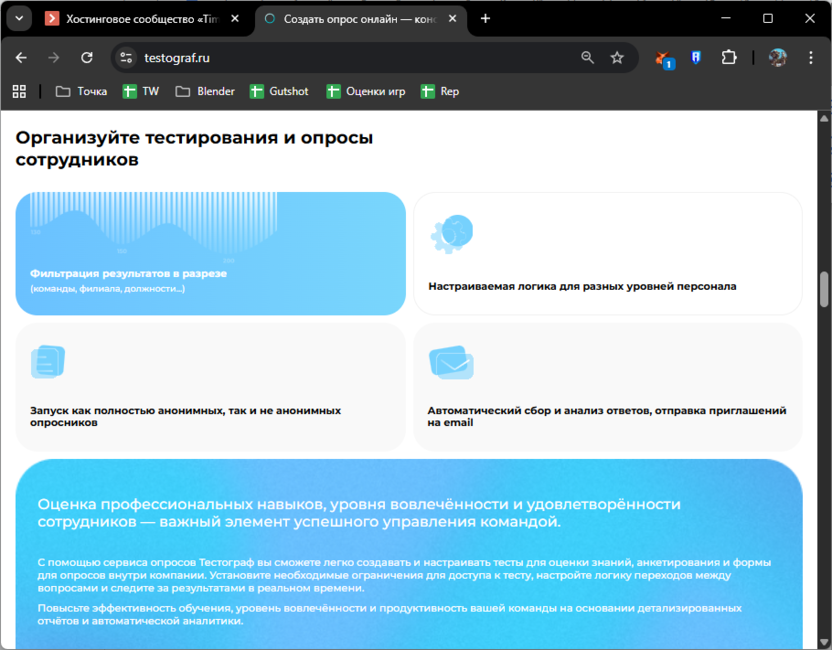This screenshot has height=650, width=832.
Task: Open the Gutshot bookmark
Action: [279, 91]
